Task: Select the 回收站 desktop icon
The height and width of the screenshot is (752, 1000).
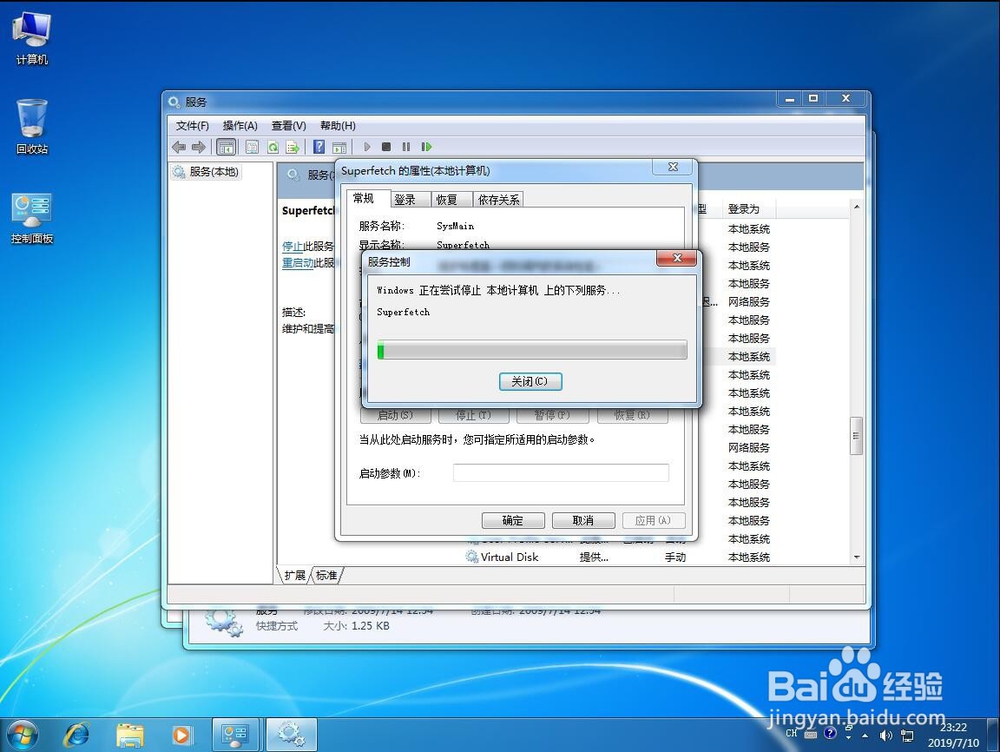Action: [32, 126]
